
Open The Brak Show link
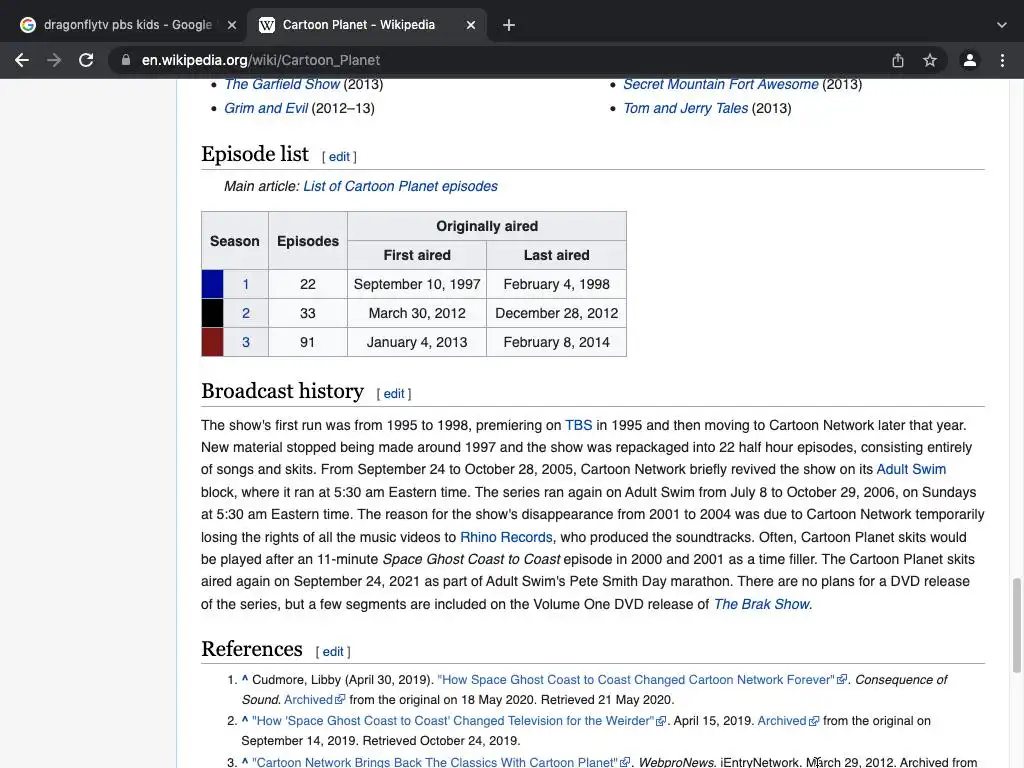click(761, 604)
